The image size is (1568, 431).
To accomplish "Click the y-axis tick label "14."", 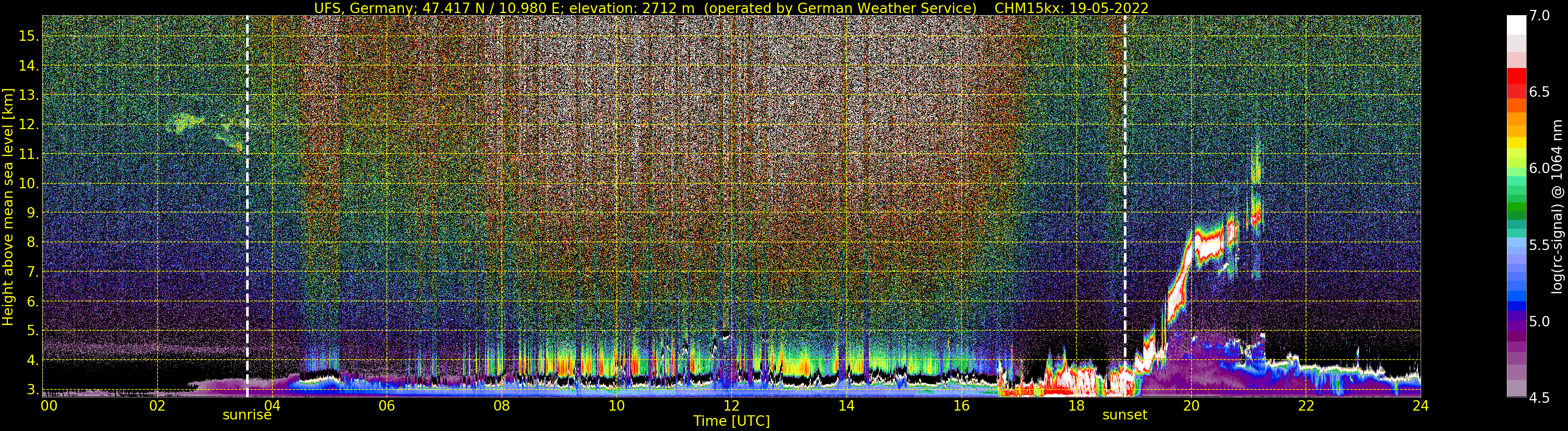I will (29, 65).
